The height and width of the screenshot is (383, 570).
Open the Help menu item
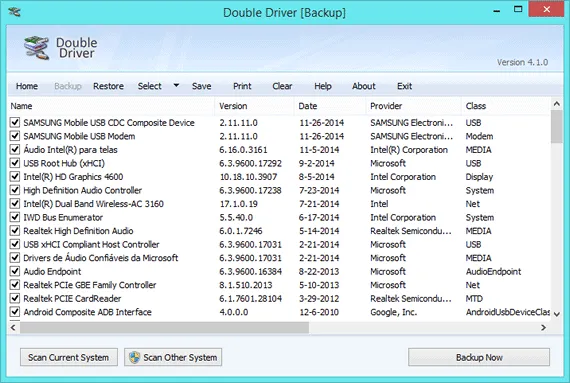coord(323,86)
